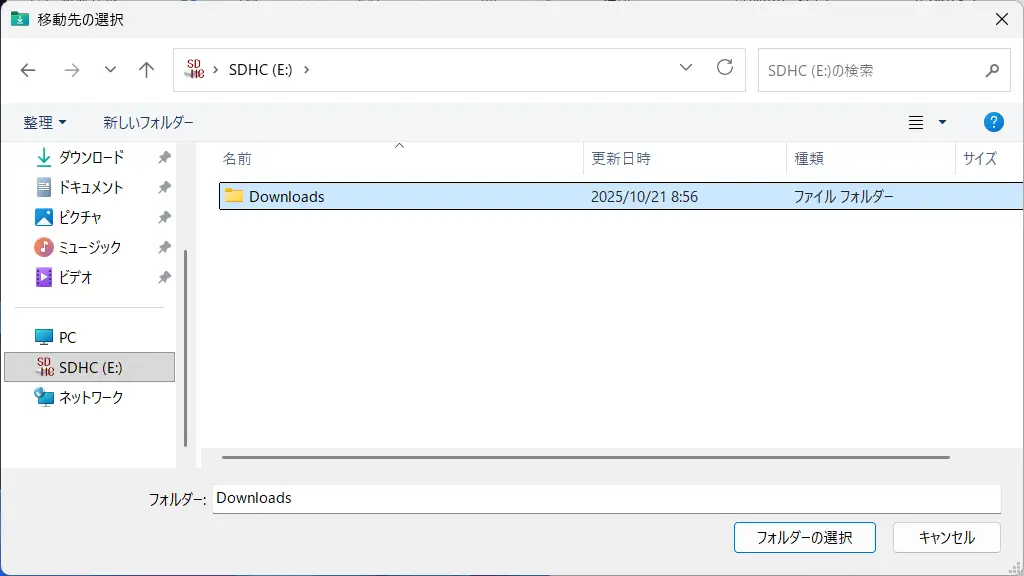
Task: Click the search magnifier icon
Action: pyautogui.click(x=991, y=71)
